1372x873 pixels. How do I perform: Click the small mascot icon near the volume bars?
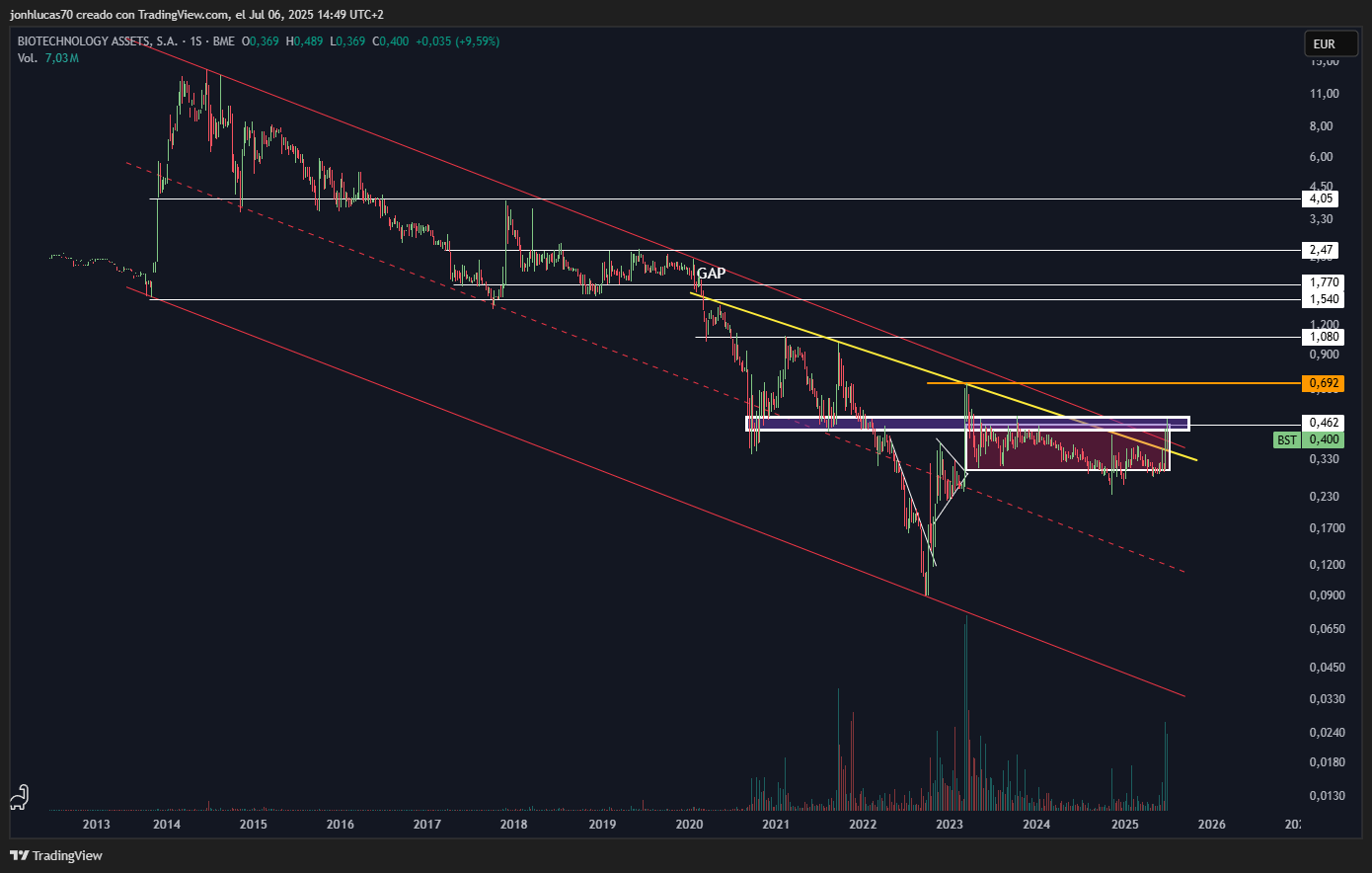(x=19, y=797)
